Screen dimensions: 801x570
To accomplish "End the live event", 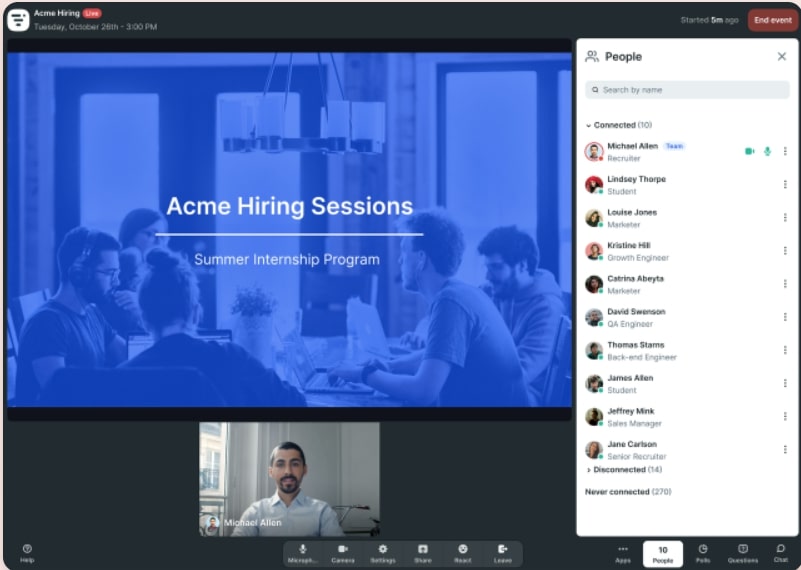I will pos(772,20).
